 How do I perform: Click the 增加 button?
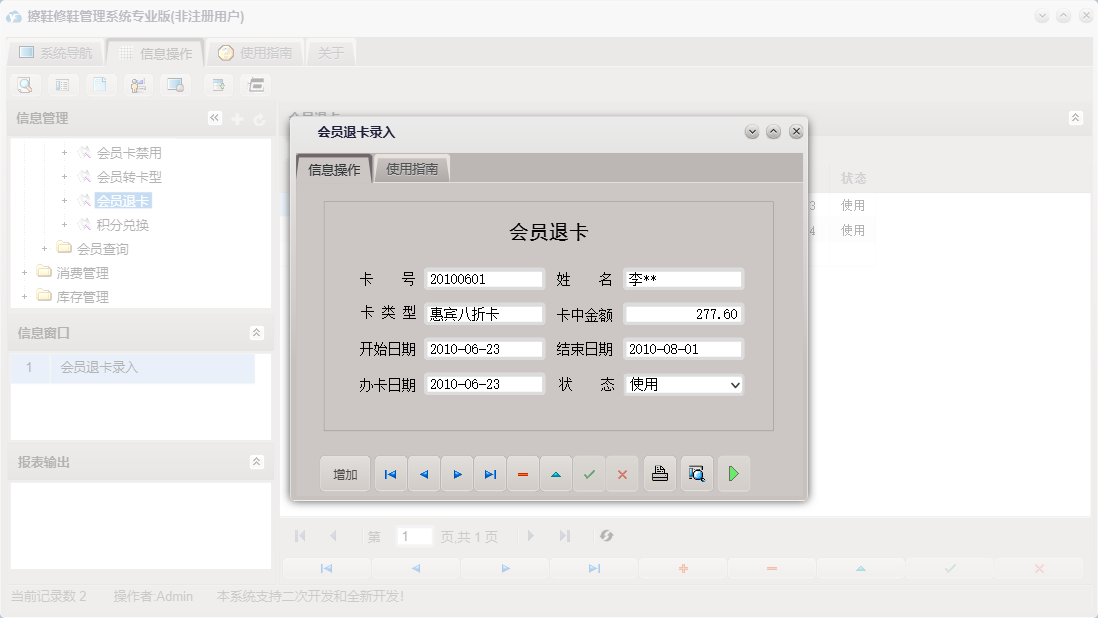tap(344, 473)
